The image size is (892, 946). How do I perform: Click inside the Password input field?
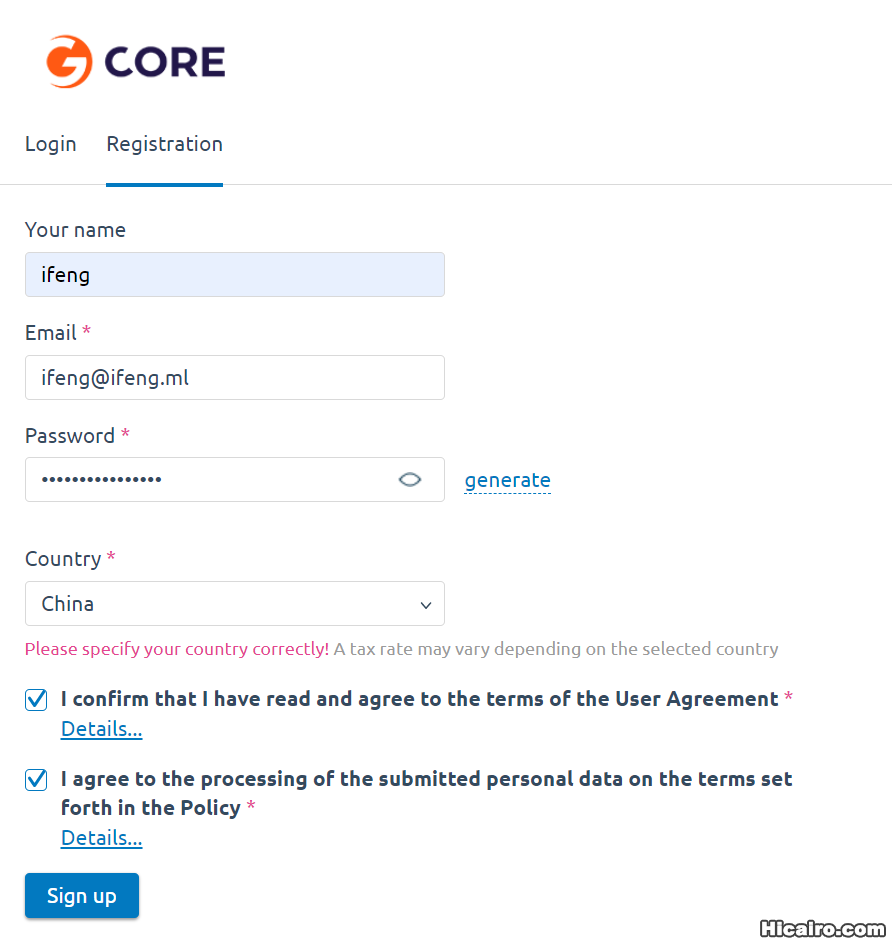point(210,480)
